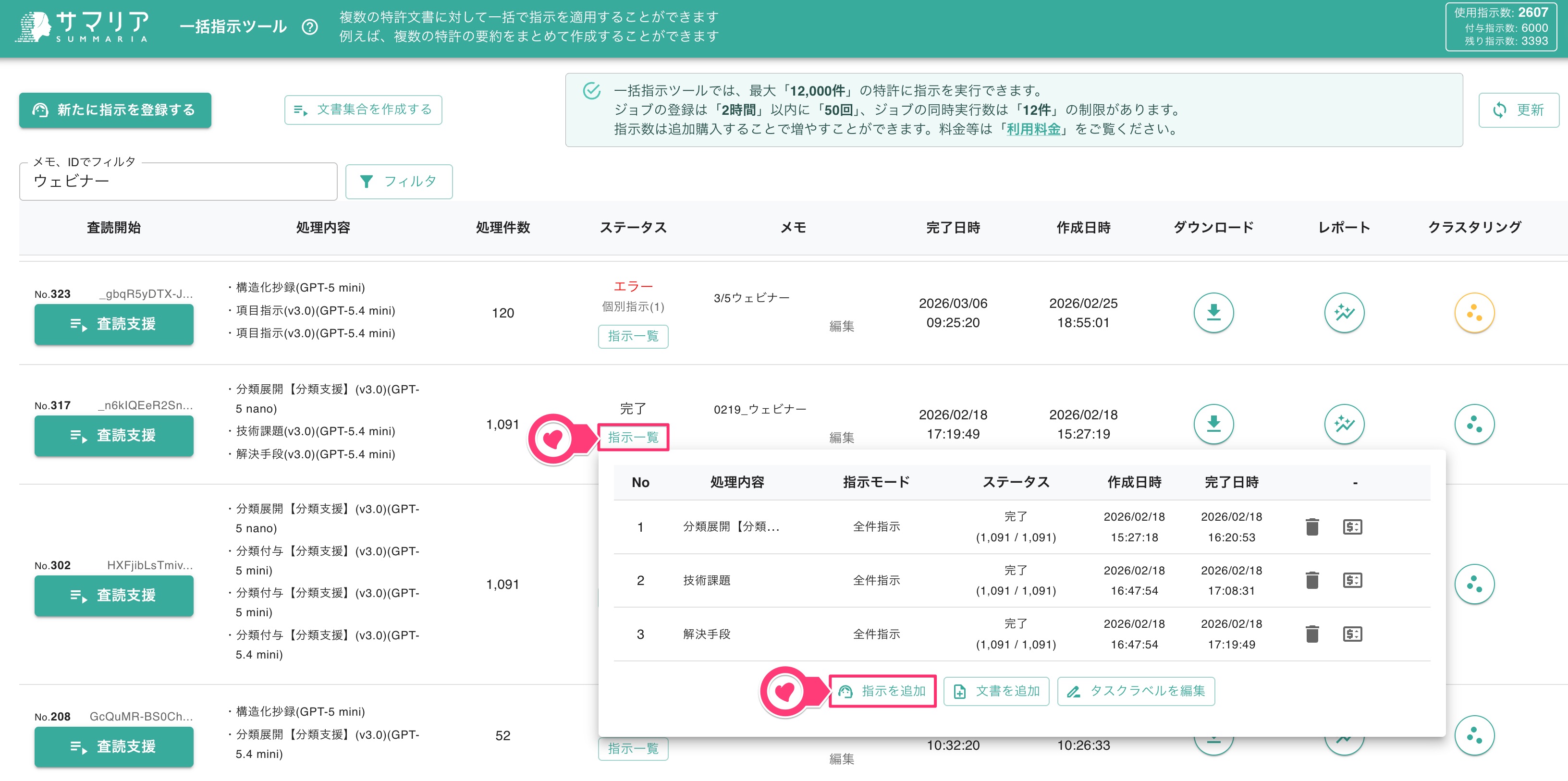
Task: Open 査読支援 for job No.302
Action: point(114,595)
